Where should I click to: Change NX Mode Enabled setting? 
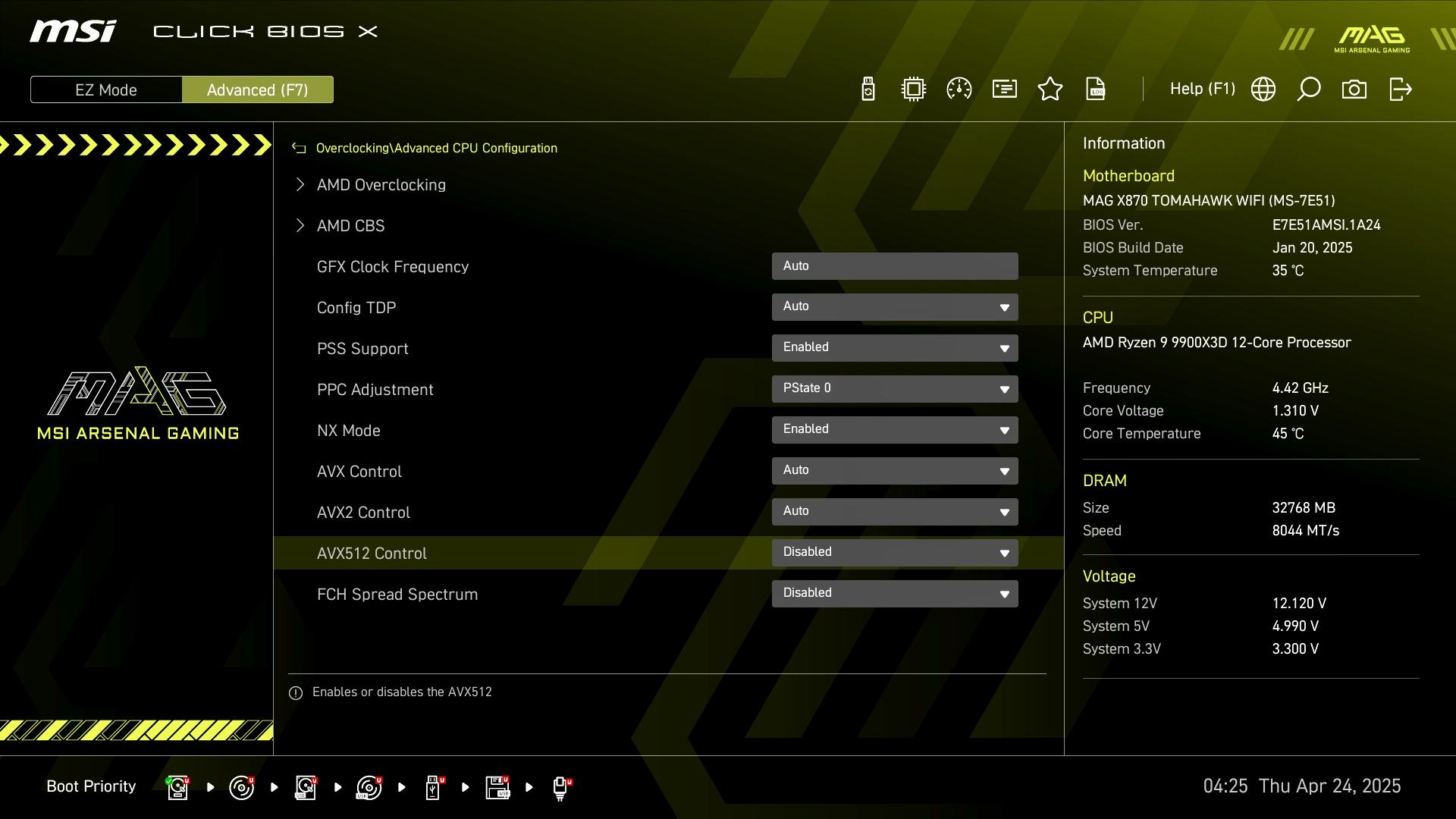click(895, 430)
